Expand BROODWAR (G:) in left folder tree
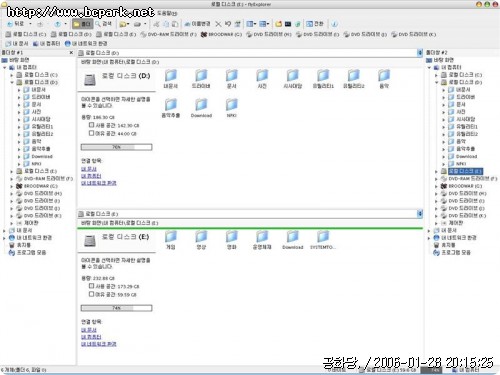Viewport: 500px width, 375px height. [x=12, y=186]
